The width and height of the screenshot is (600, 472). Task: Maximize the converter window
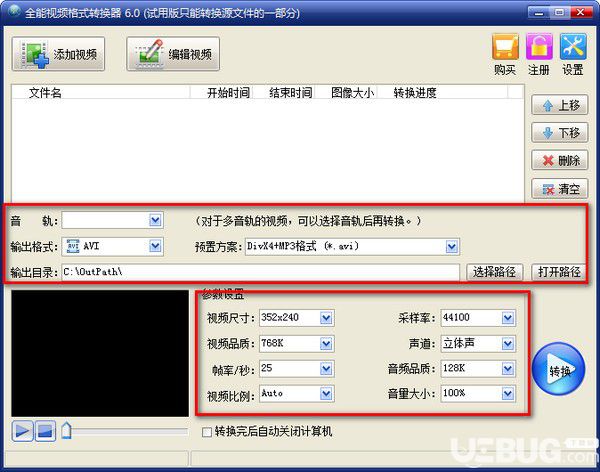tap(559, 13)
